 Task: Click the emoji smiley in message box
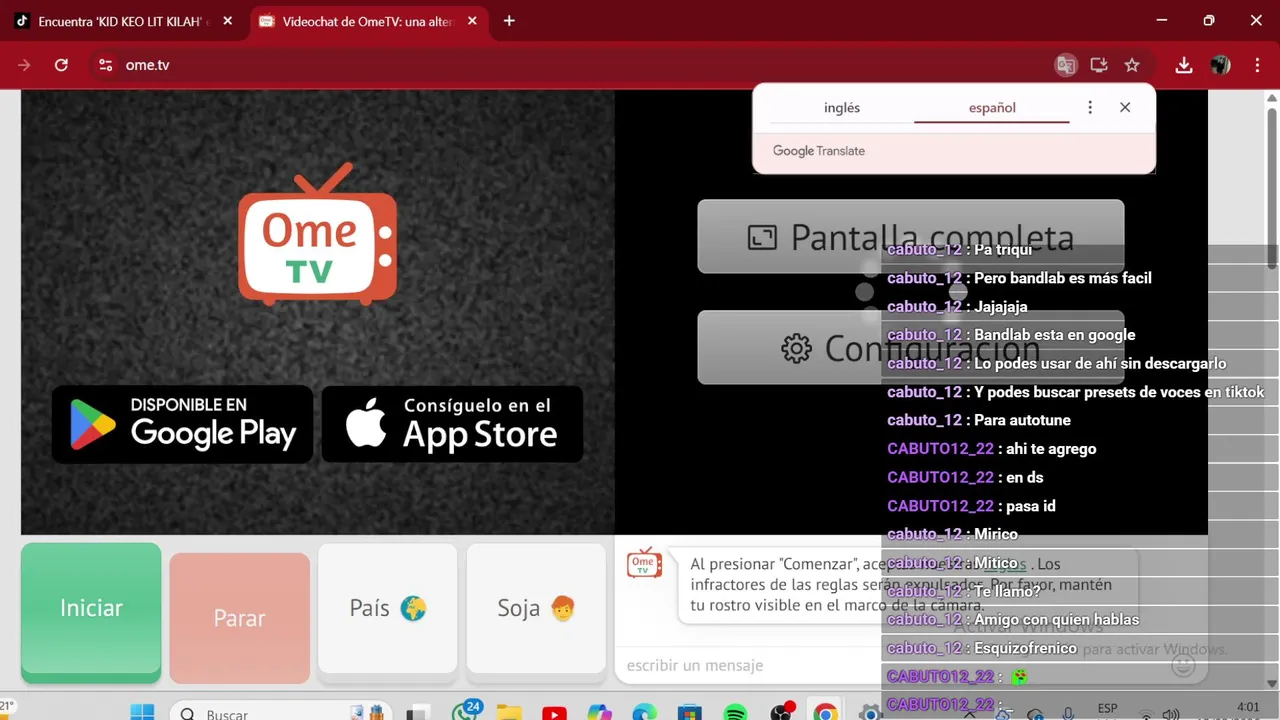1183,665
